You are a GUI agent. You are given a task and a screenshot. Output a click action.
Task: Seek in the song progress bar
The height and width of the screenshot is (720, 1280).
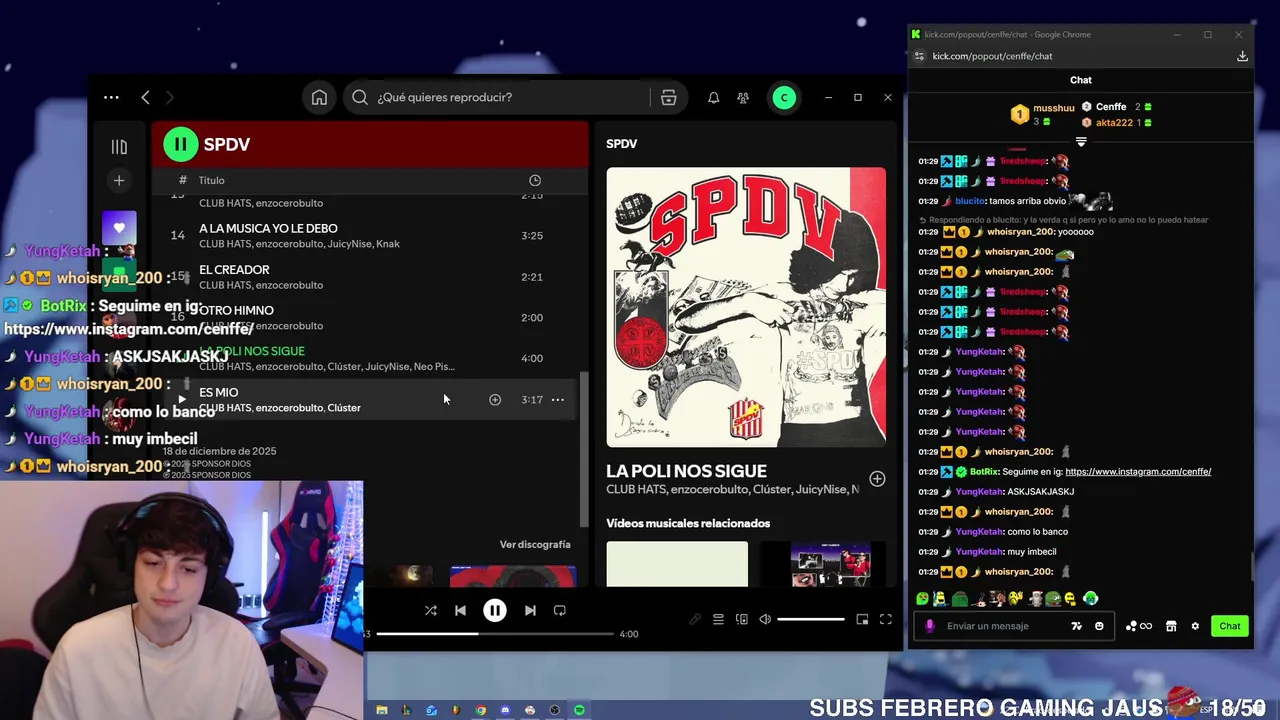495,634
